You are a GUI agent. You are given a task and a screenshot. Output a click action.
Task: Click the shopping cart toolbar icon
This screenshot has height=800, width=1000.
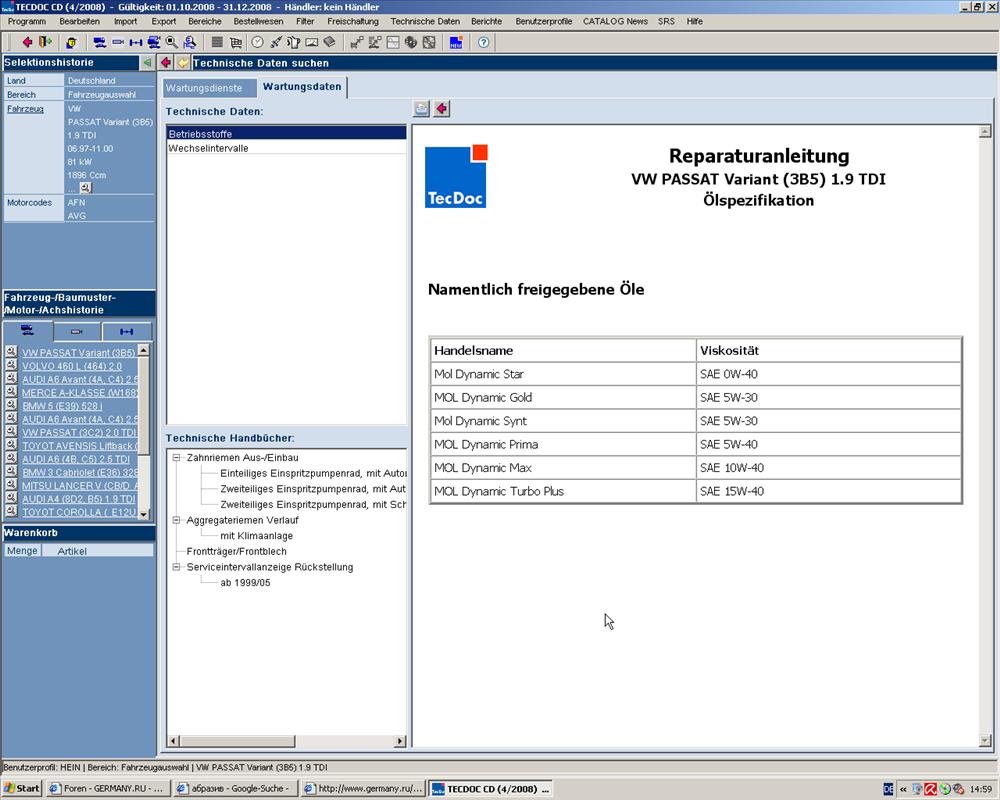point(235,42)
